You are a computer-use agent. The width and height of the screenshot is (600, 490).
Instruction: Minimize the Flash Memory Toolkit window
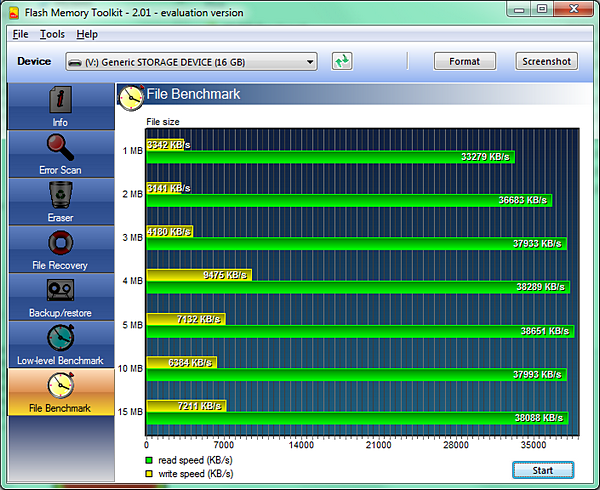pyautogui.click(x=519, y=9)
